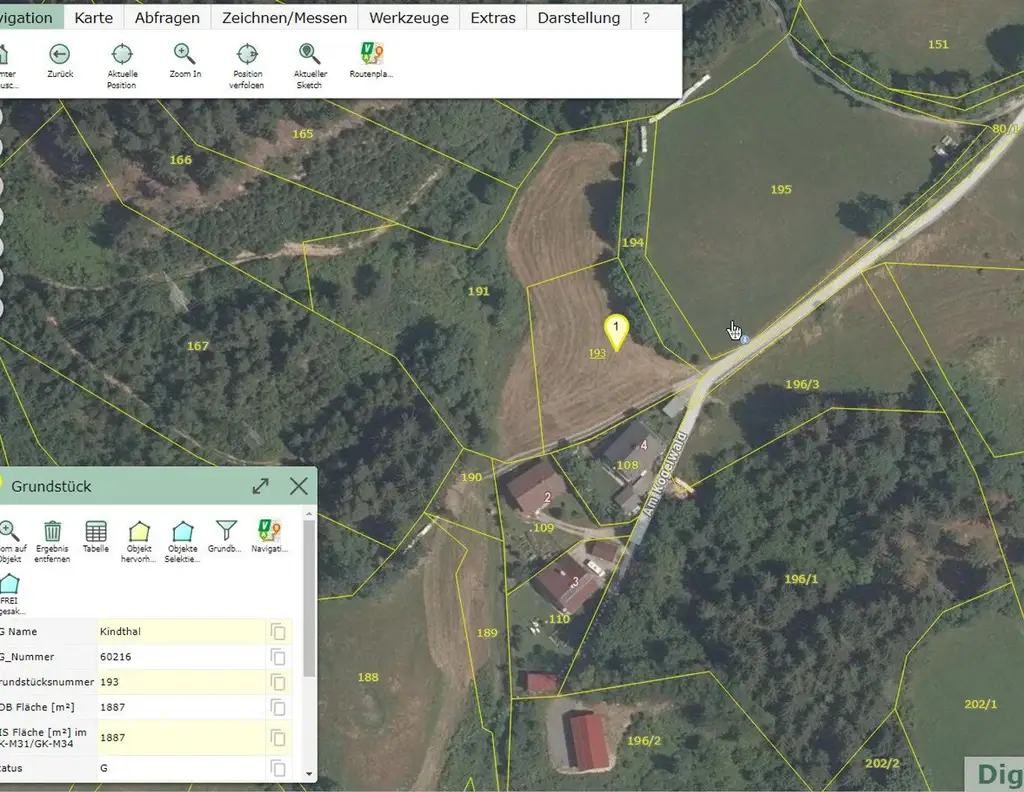Copy the Kindthal name value
Screen dimensions: 1024x792
point(278,631)
